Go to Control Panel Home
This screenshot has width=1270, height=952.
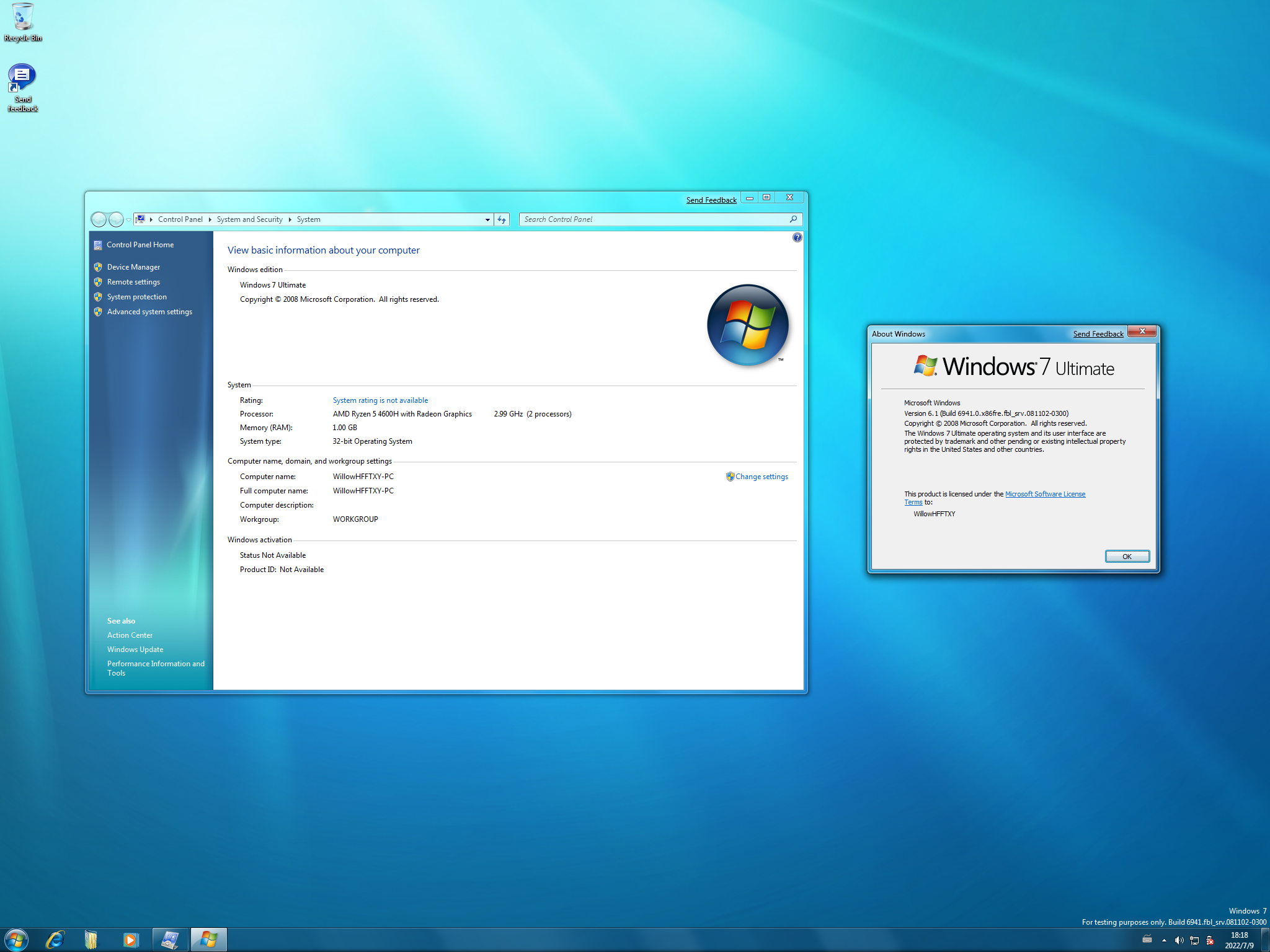[140, 245]
